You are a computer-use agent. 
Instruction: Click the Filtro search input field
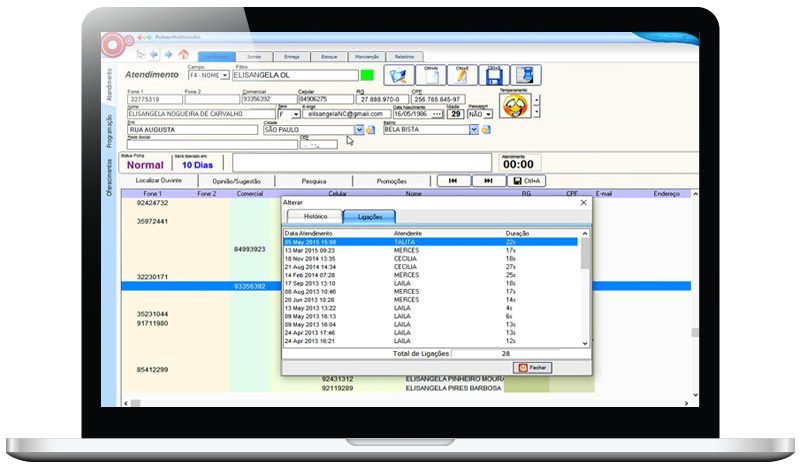[x=294, y=75]
